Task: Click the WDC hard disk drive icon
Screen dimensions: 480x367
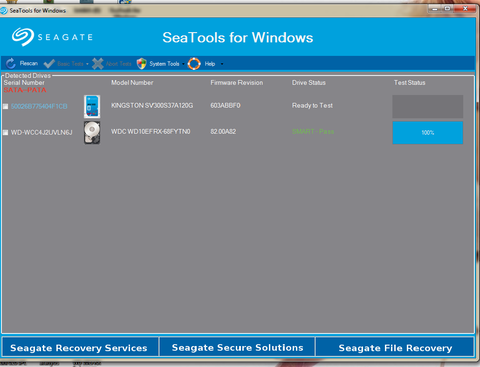Action: tap(92, 132)
